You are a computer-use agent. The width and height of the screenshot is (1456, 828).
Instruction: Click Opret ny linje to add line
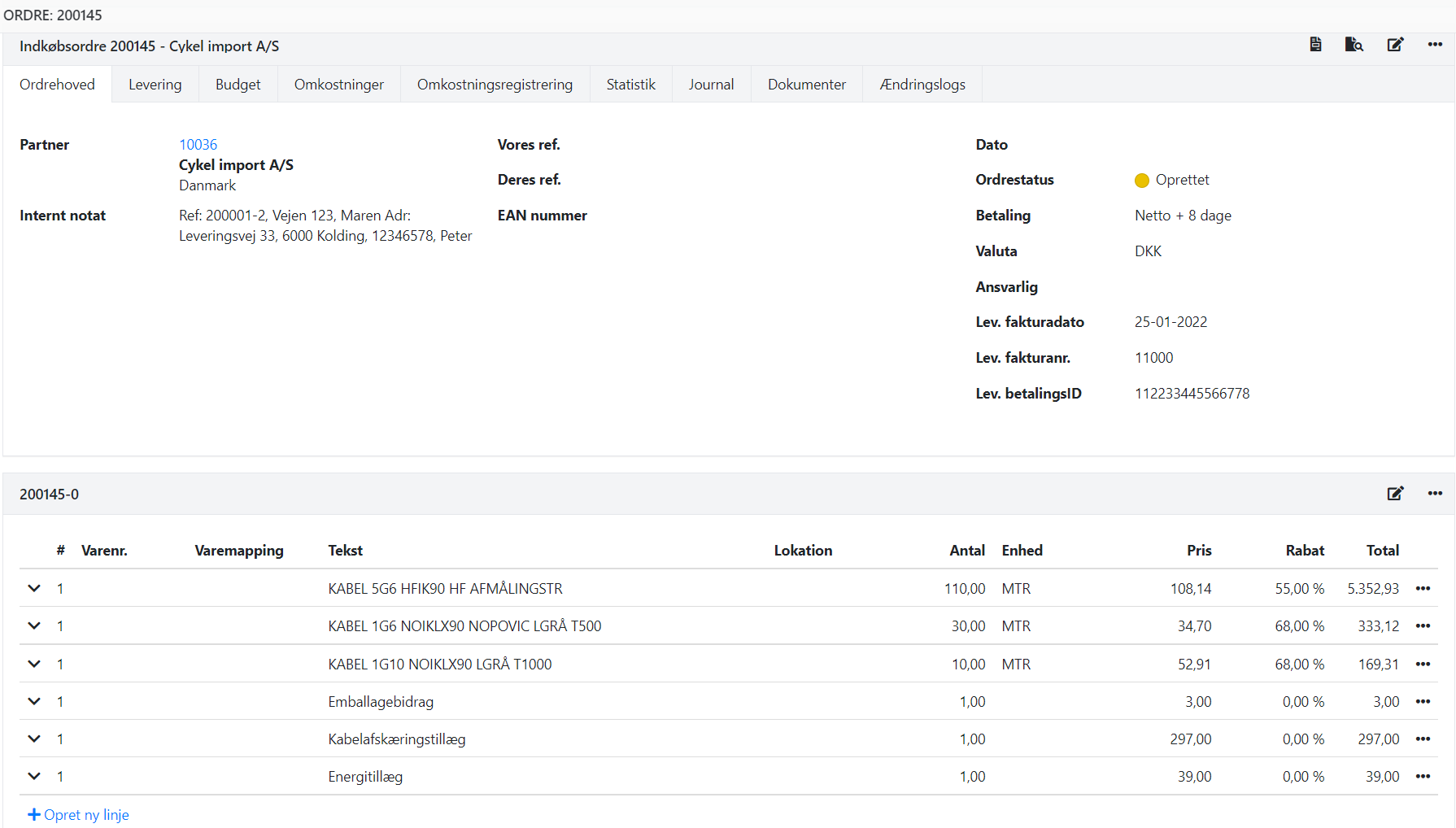coord(79,815)
